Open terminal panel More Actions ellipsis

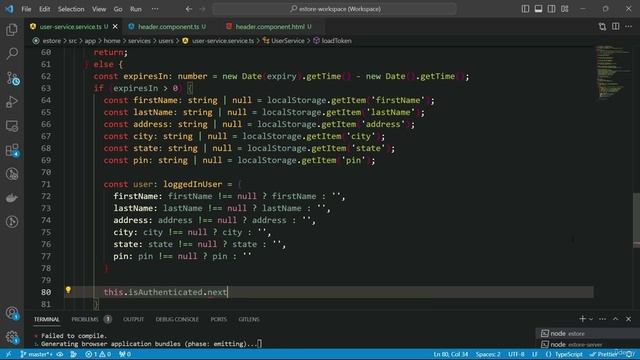click(602, 319)
